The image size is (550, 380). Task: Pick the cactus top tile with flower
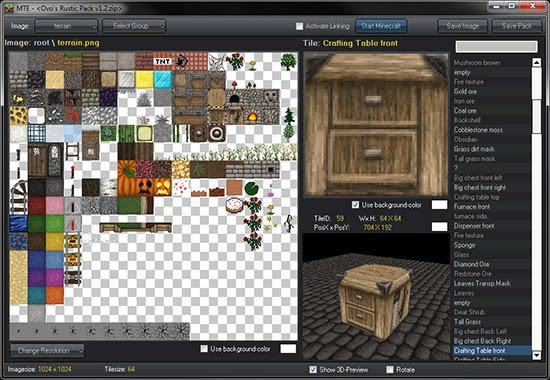pyautogui.click(x=108, y=134)
